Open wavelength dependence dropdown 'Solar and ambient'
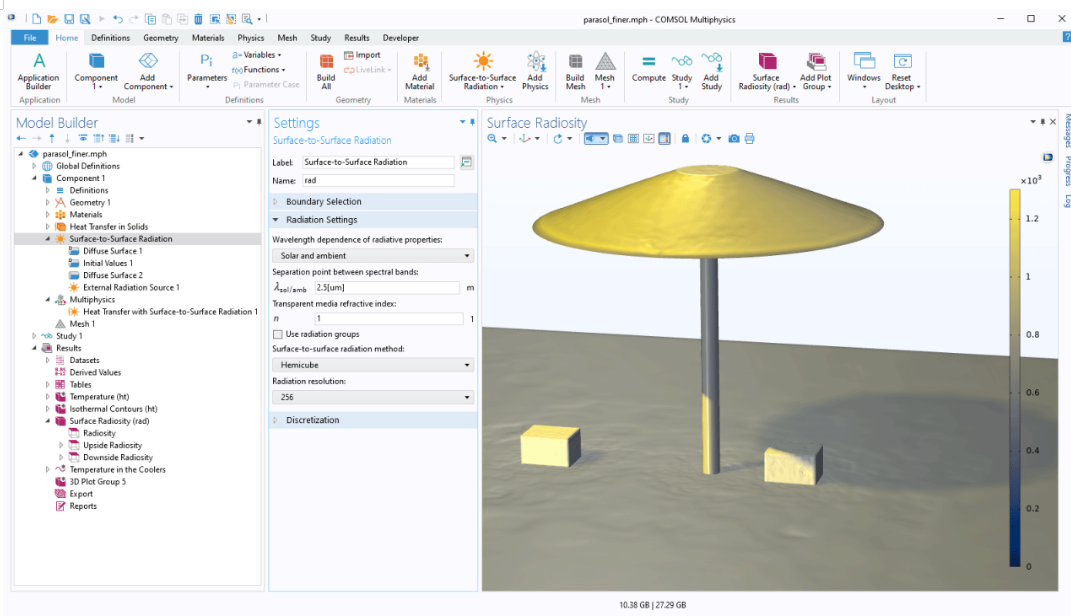Viewport: 1071px width, 616px height. (x=373, y=255)
